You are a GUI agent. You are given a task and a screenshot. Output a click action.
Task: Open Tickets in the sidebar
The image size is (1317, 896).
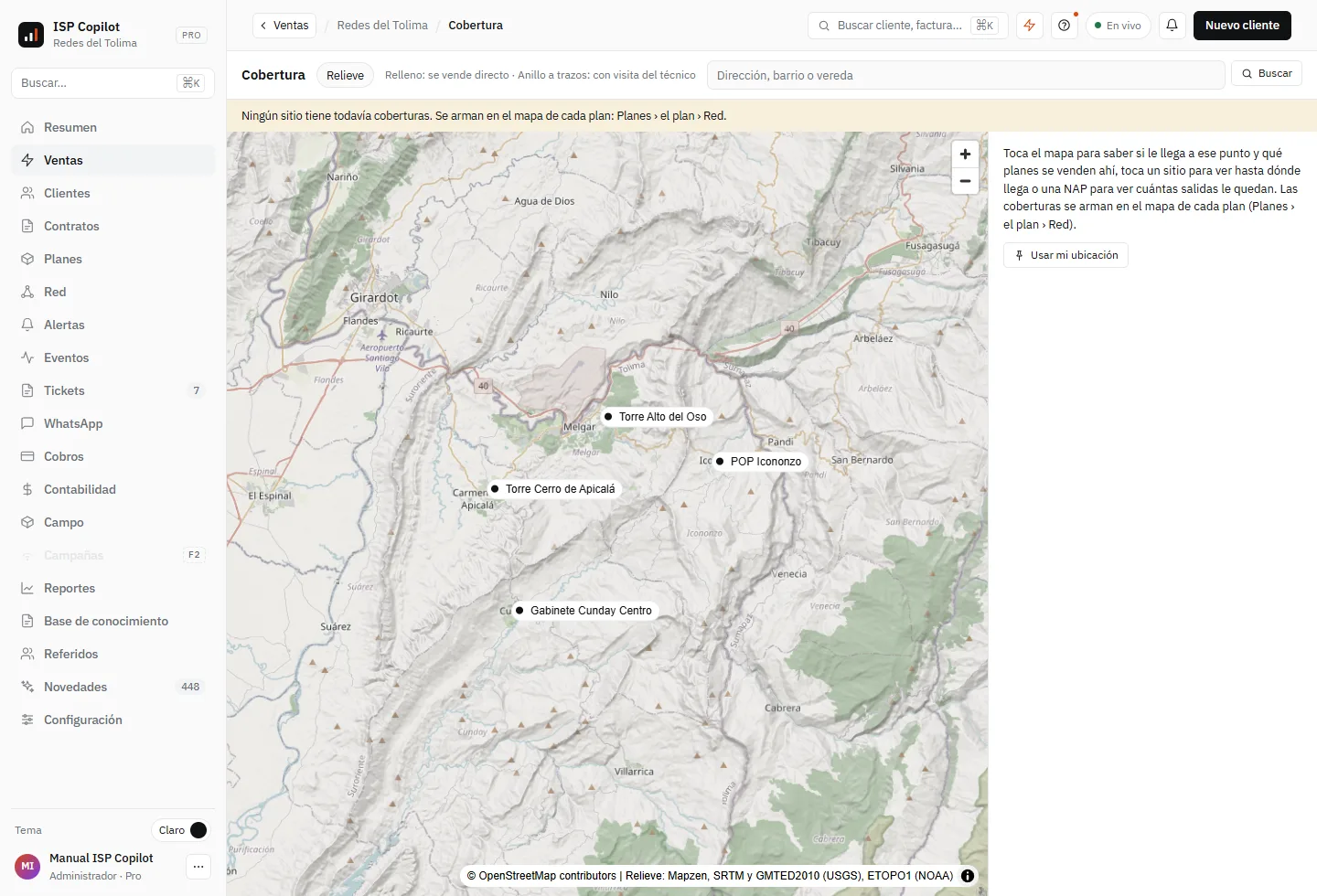tap(113, 390)
